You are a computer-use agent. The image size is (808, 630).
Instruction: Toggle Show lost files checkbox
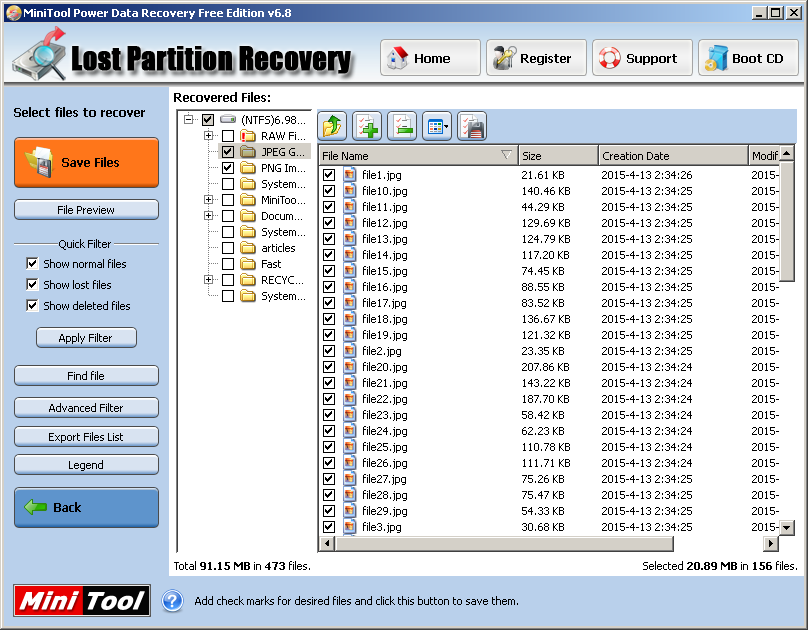(x=32, y=284)
